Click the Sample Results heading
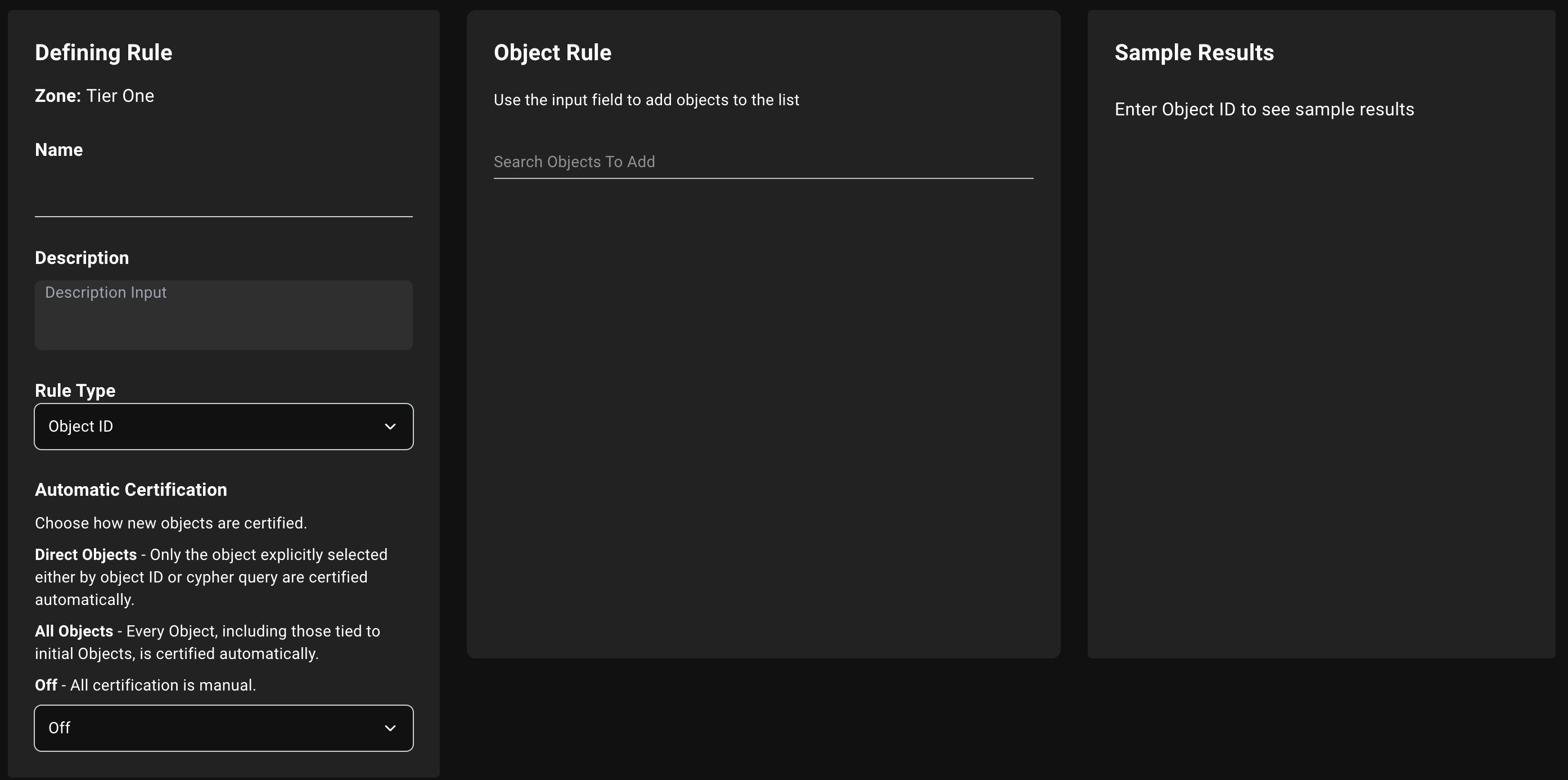 [x=1194, y=52]
